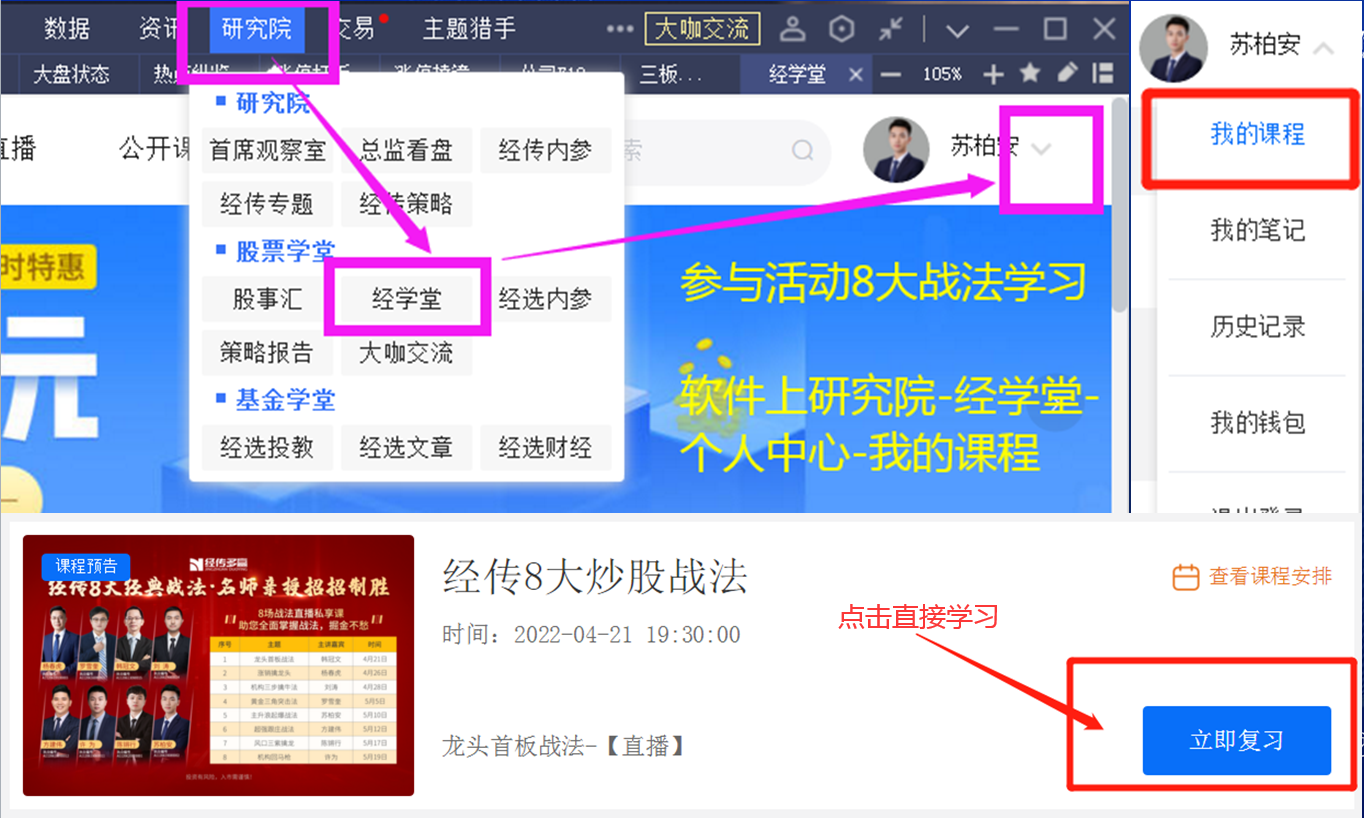Open the 数据 menu
This screenshot has width=1364, height=818.
68,28
